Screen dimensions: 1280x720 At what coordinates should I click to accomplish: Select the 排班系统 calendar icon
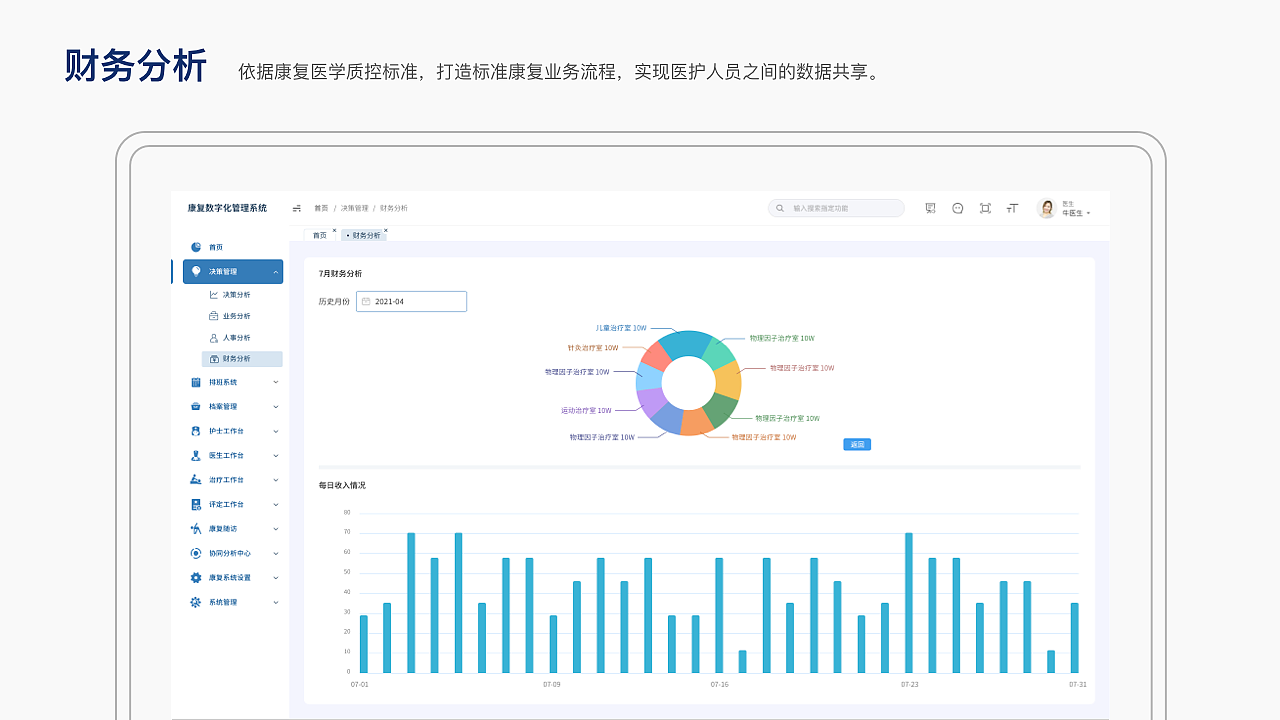[x=196, y=381]
